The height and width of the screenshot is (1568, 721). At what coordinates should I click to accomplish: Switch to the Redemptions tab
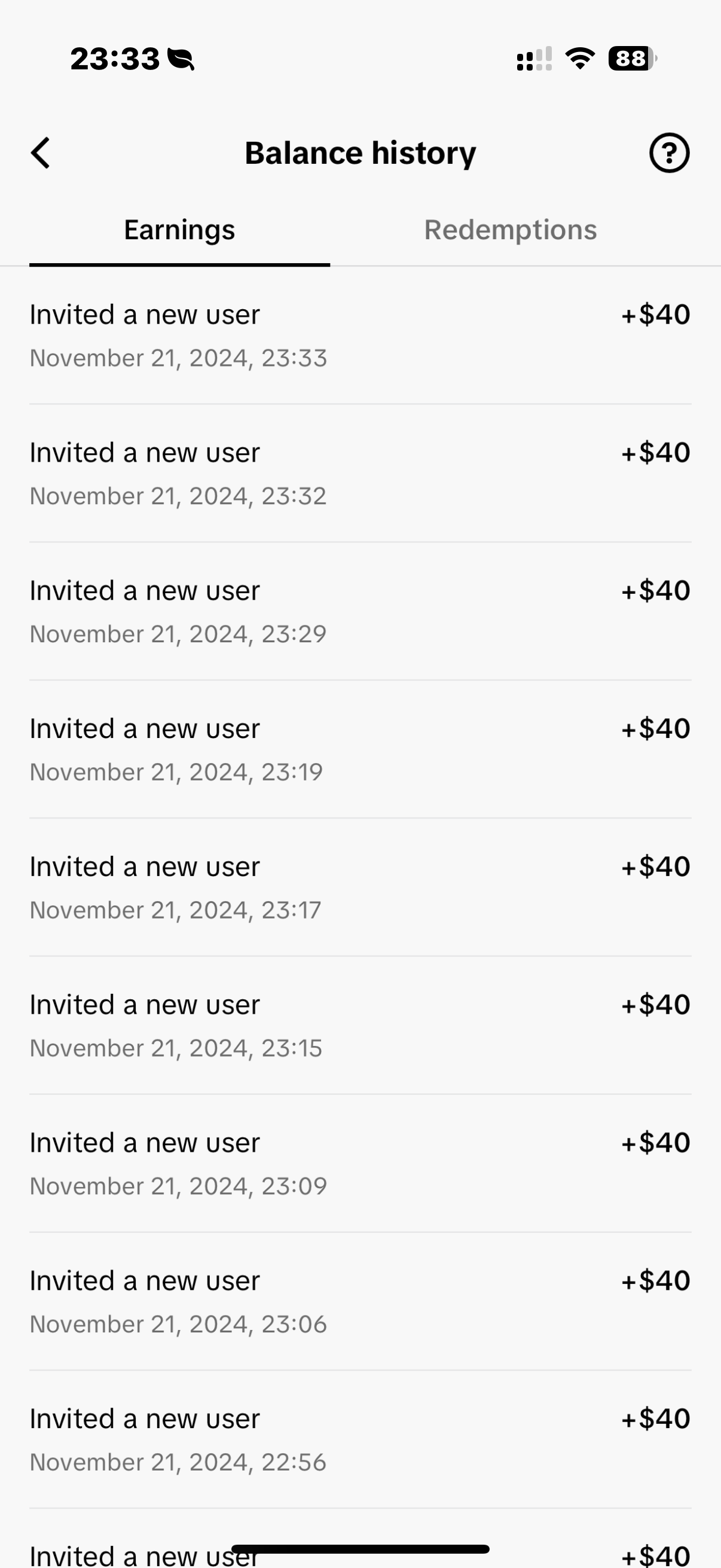(x=510, y=230)
